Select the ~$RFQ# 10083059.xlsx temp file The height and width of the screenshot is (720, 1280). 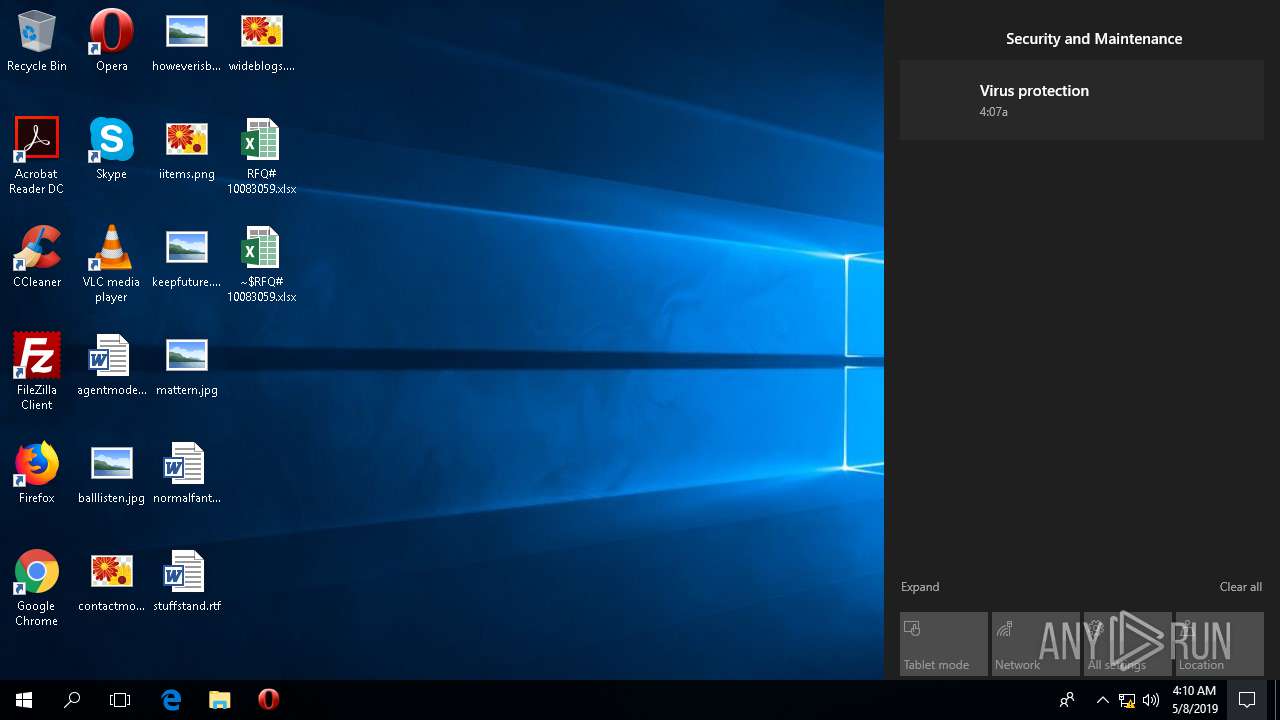pos(262,264)
